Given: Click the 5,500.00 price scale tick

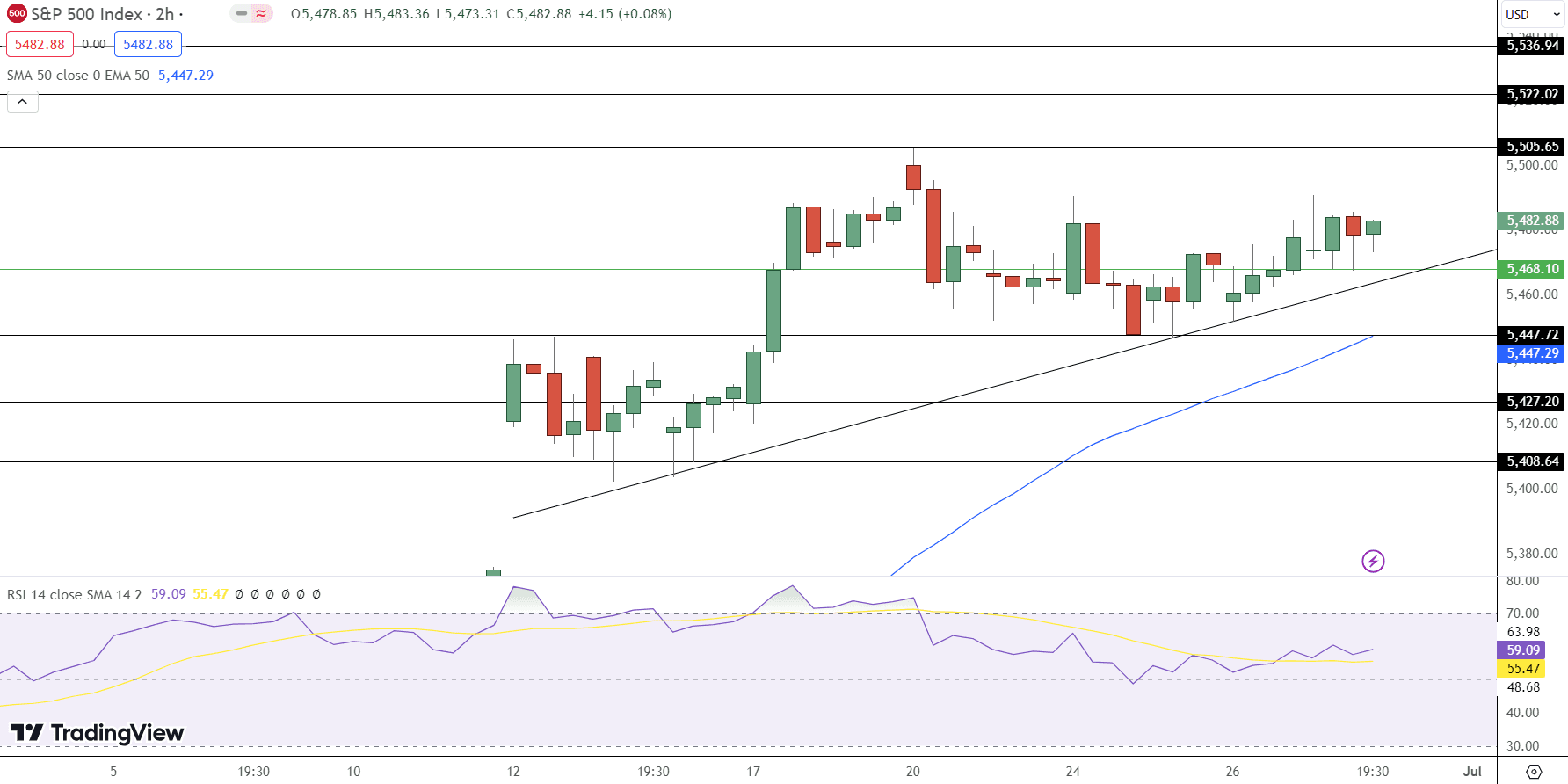Looking at the screenshot, I should tap(1532, 165).
